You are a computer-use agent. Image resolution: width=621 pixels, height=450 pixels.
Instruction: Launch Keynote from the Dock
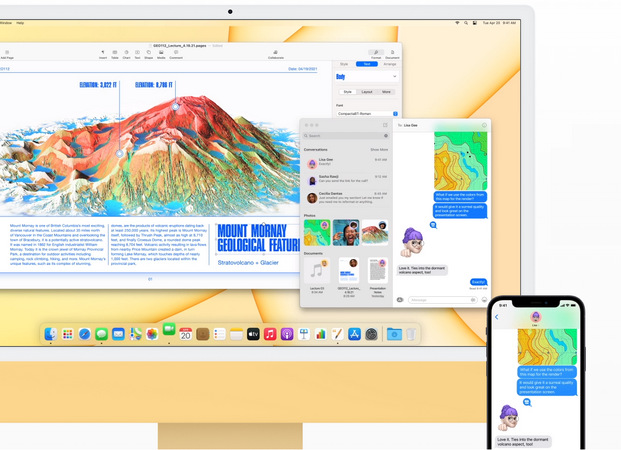pos(304,334)
